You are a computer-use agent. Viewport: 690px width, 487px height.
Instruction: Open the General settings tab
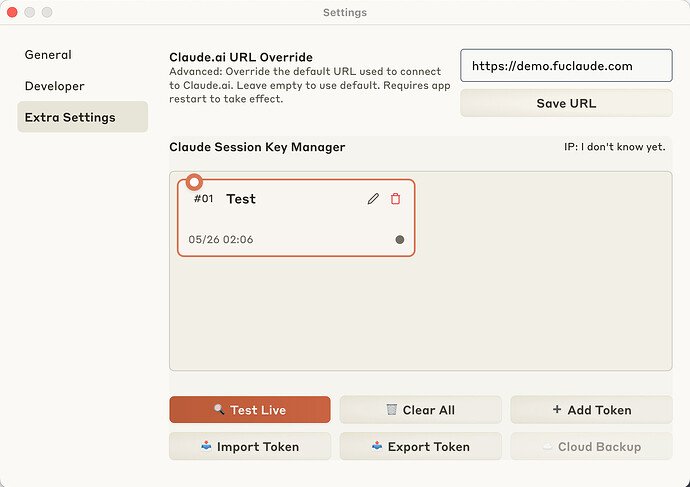[48, 55]
